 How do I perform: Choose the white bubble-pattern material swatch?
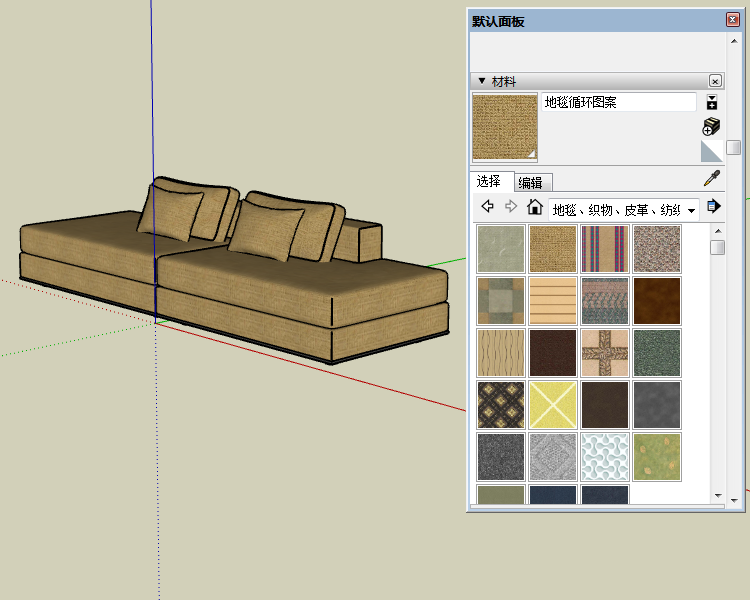[605, 457]
